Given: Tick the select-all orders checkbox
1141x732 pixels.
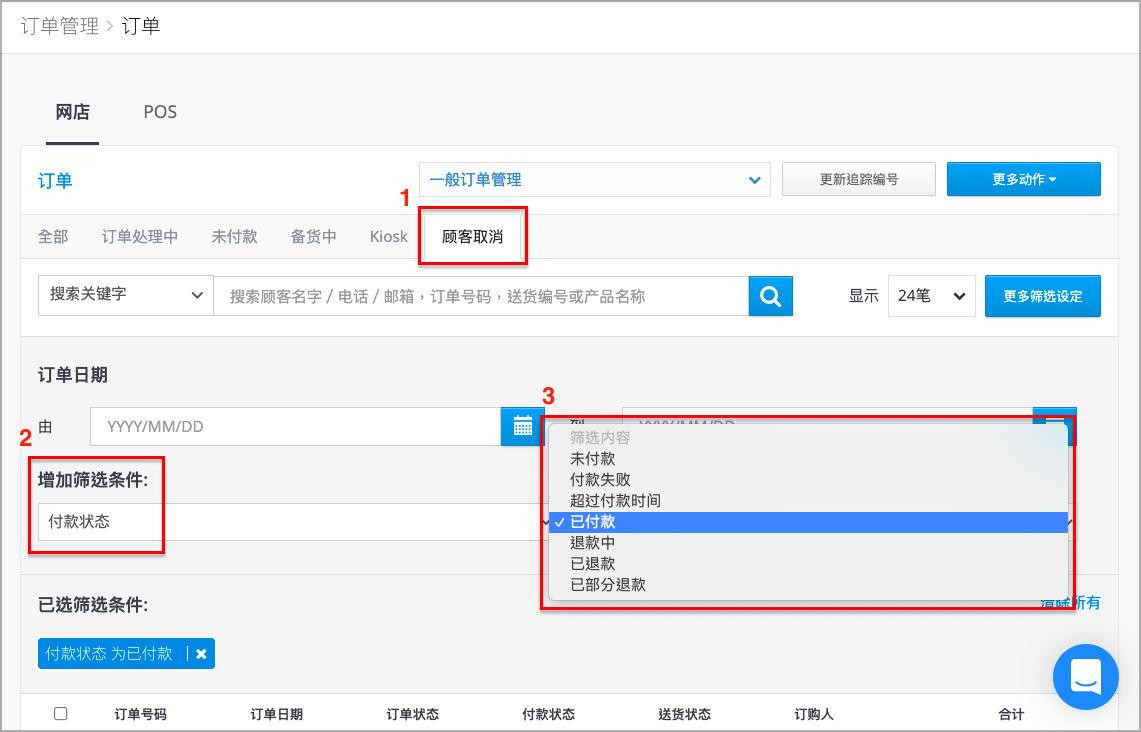Looking at the screenshot, I should click(x=61, y=714).
